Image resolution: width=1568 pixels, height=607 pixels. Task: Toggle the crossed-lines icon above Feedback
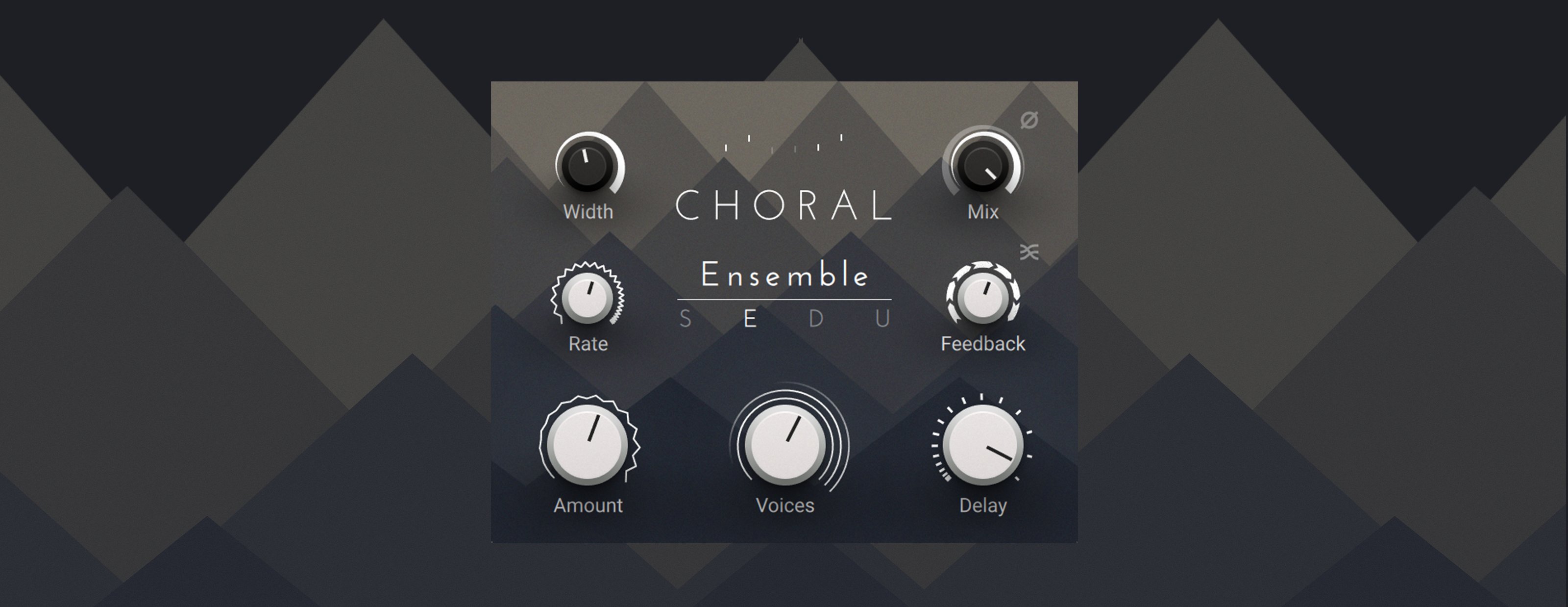point(1029,252)
